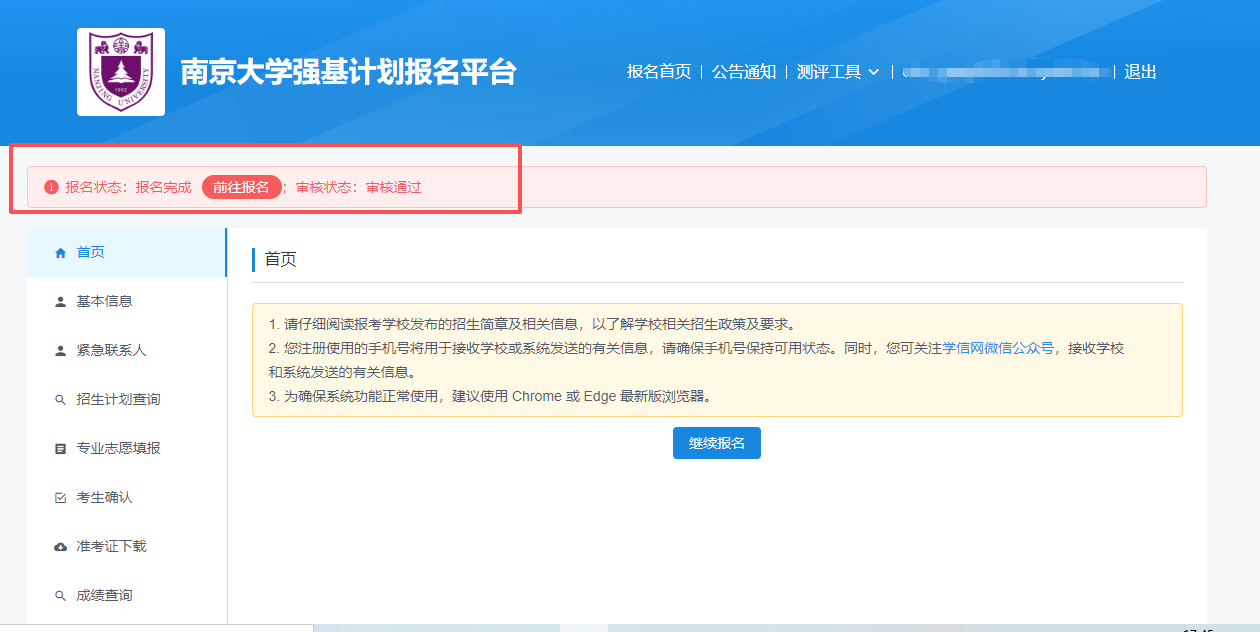
Task: Open 基本信息 in the sidebar
Action: tap(127, 301)
